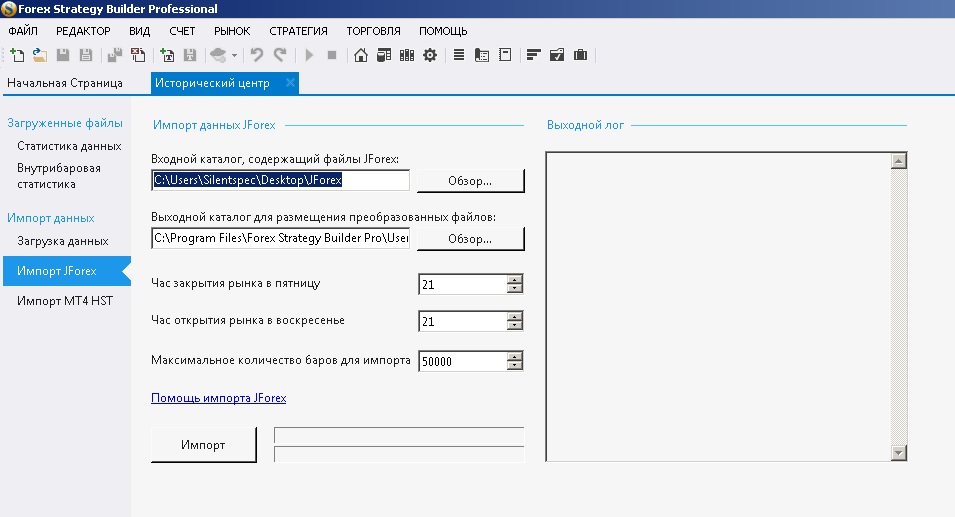This screenshot has height=517, width=955.
Task: Open the ВИД menu
Action: pyautogui.click(x=139, y=31)
